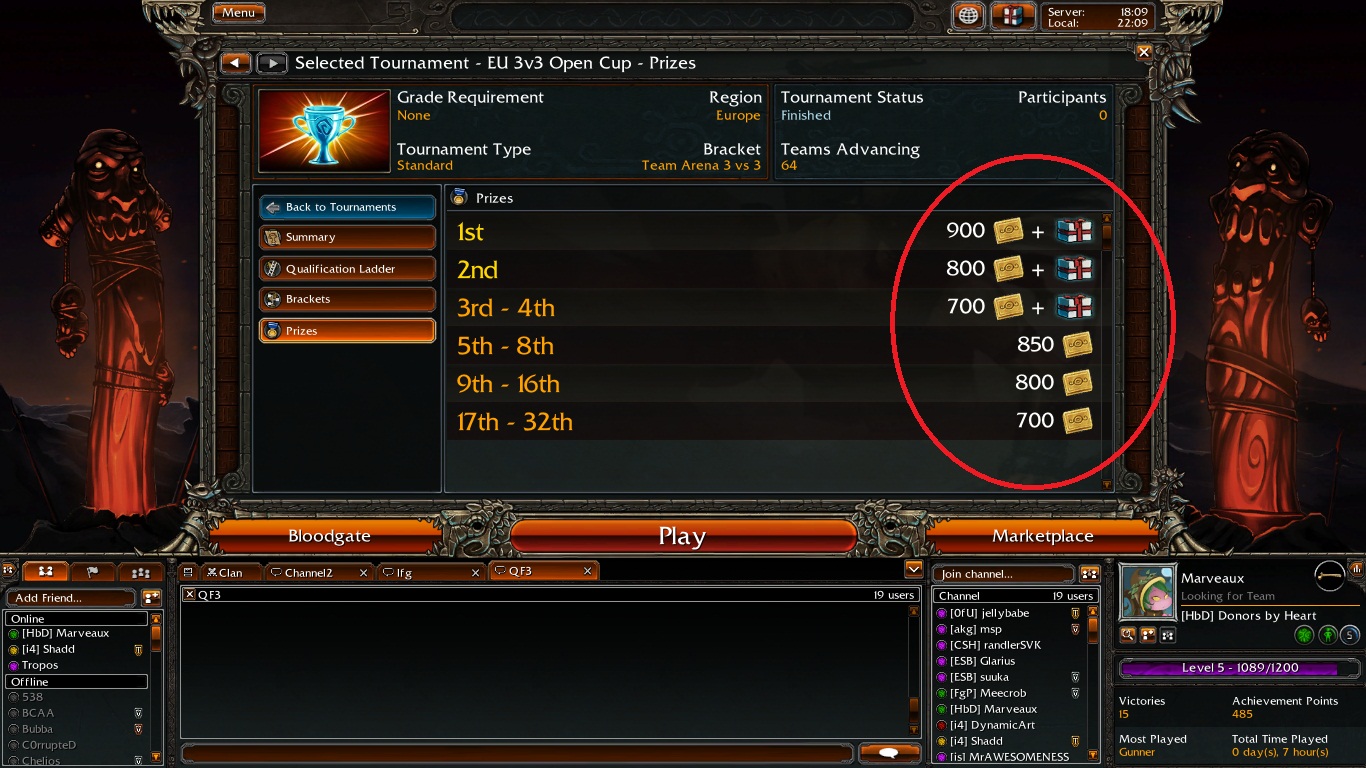1366x768 pixels.
Task: Click the big Play button
Action: 682,536
